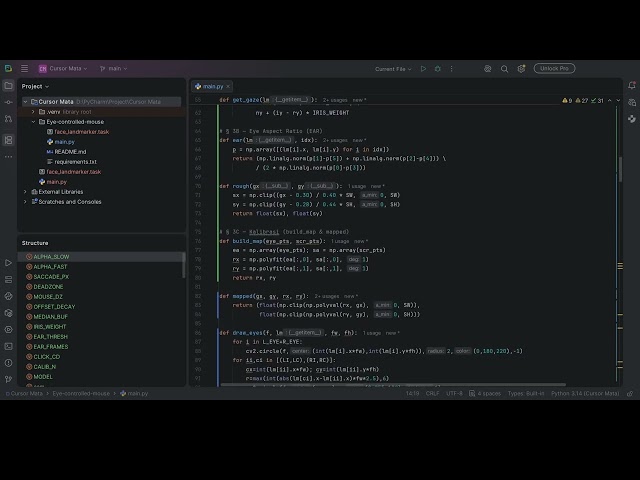Collapse the Cursor Mata root folder
640x480 pixels.
point(25,102)
